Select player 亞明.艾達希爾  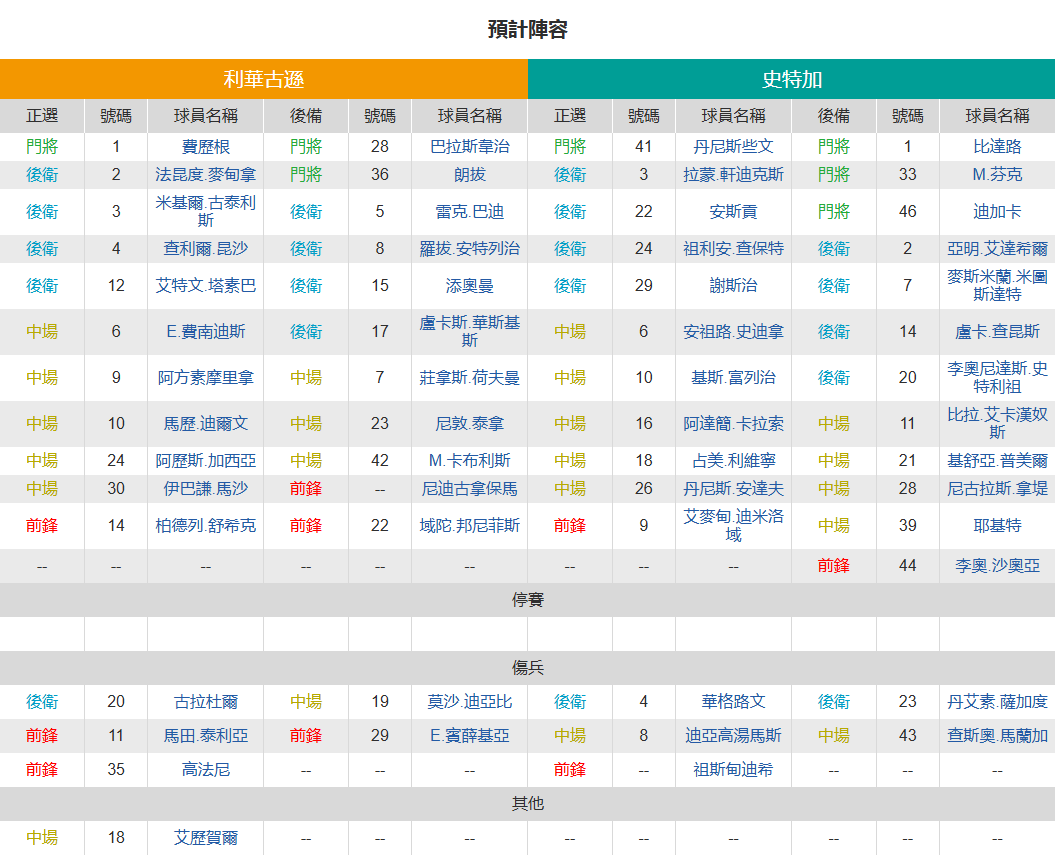(997, 249)
